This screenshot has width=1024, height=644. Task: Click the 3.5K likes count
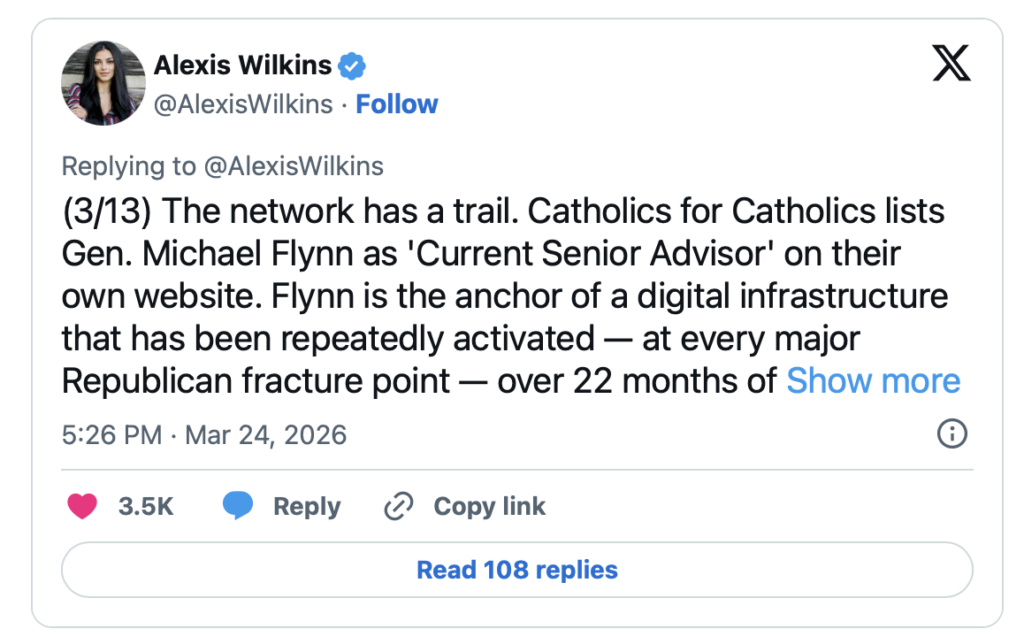[x=146, y=507]
